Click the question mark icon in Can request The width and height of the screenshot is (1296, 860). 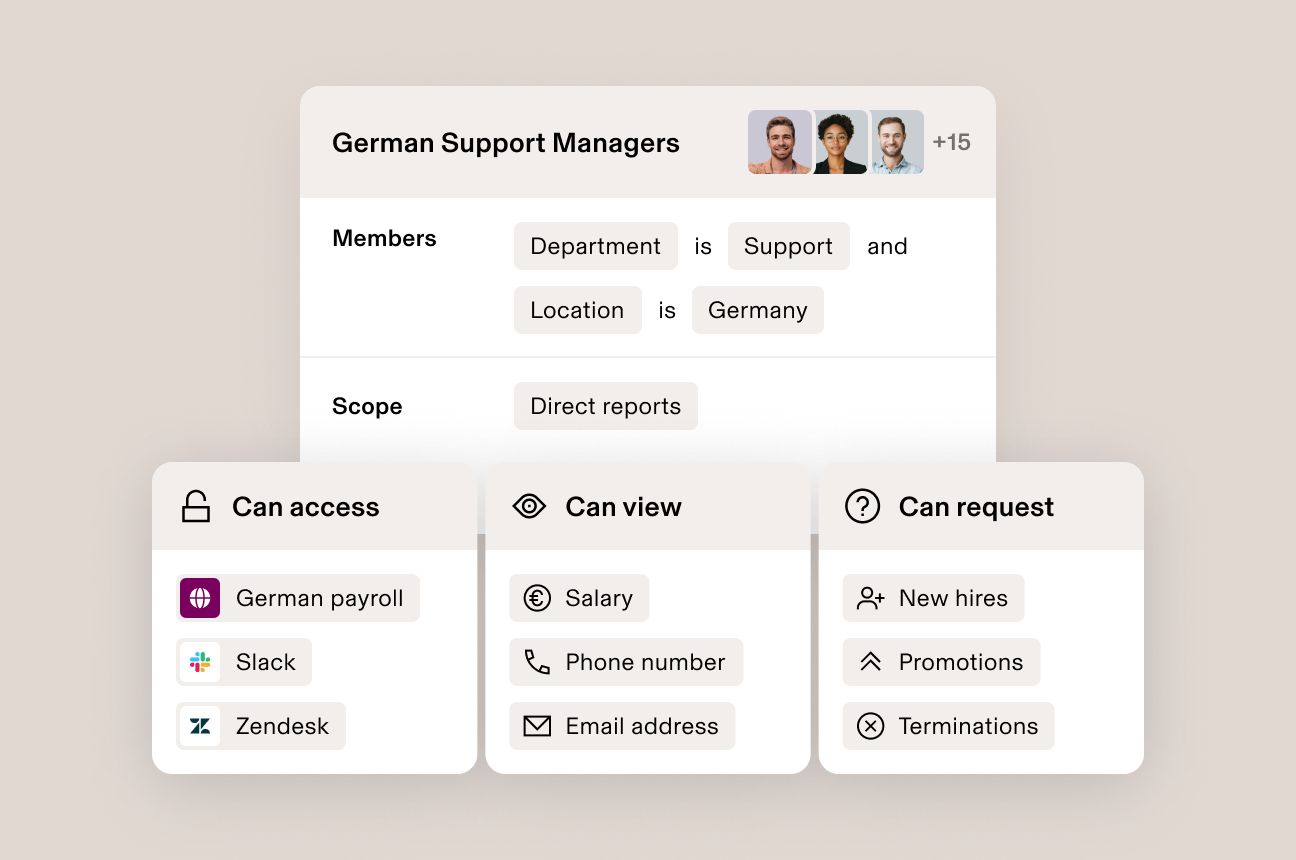tap(863, 507)
